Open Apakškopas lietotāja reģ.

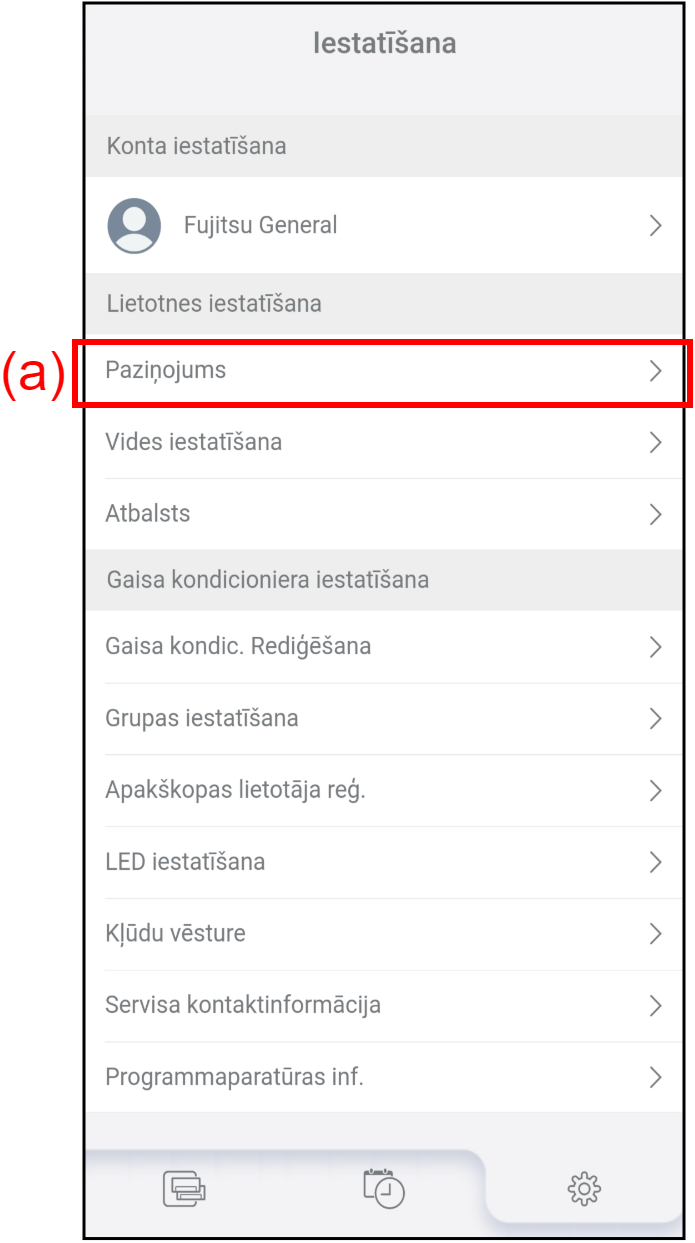click(384, 791)
